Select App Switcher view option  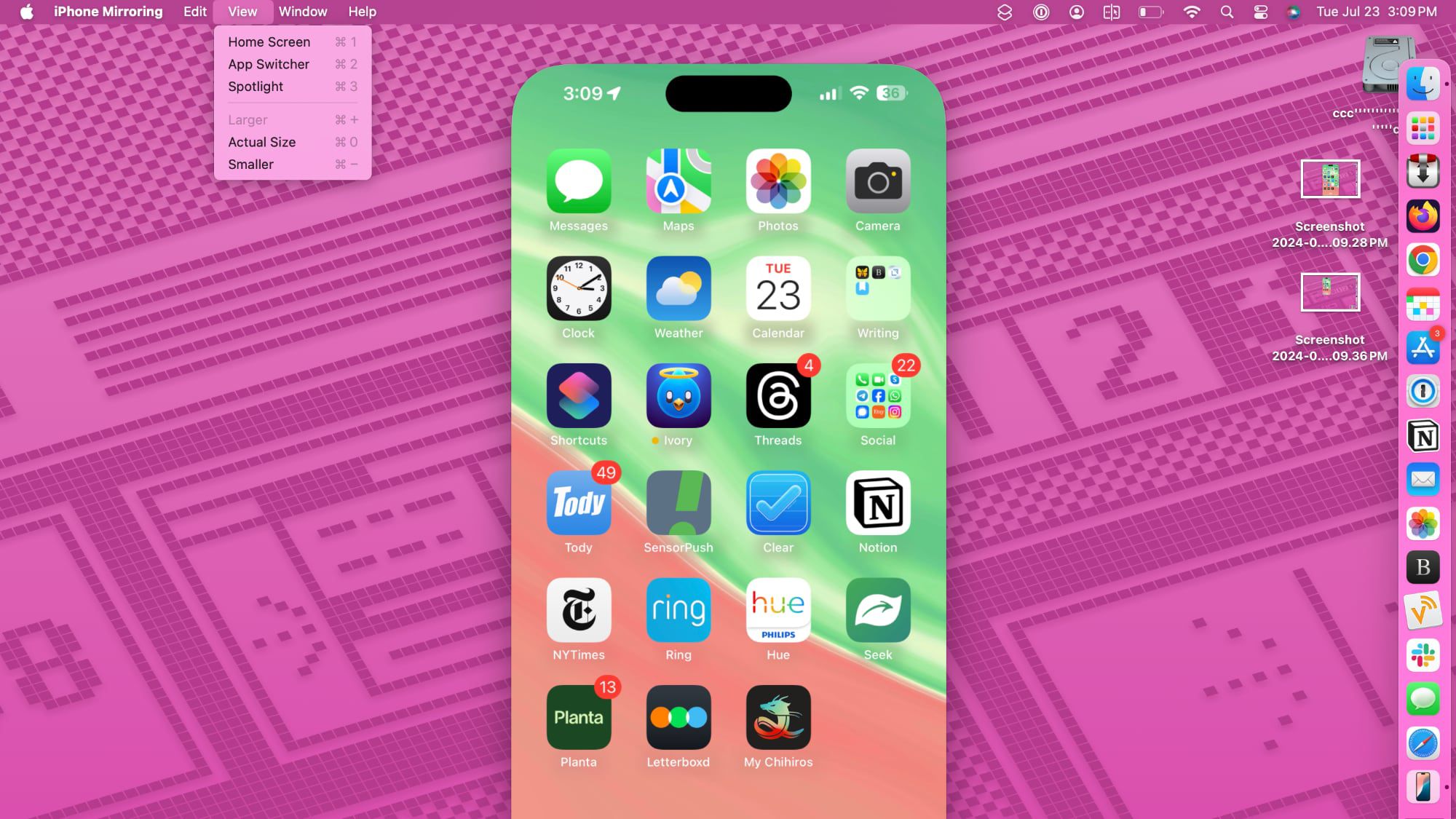[268, 64]
